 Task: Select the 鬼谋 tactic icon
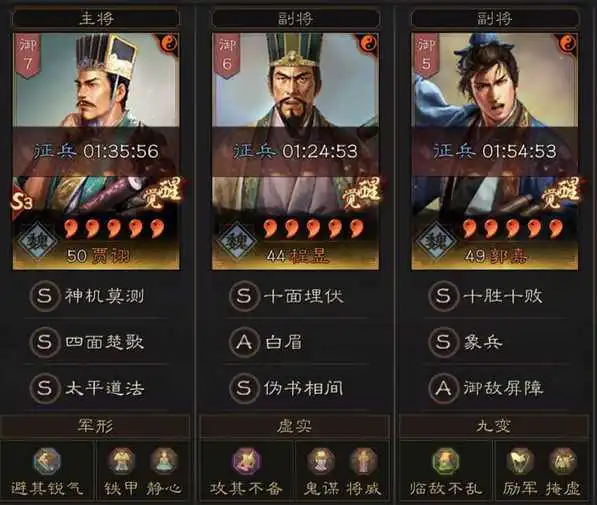coord(321,461)
